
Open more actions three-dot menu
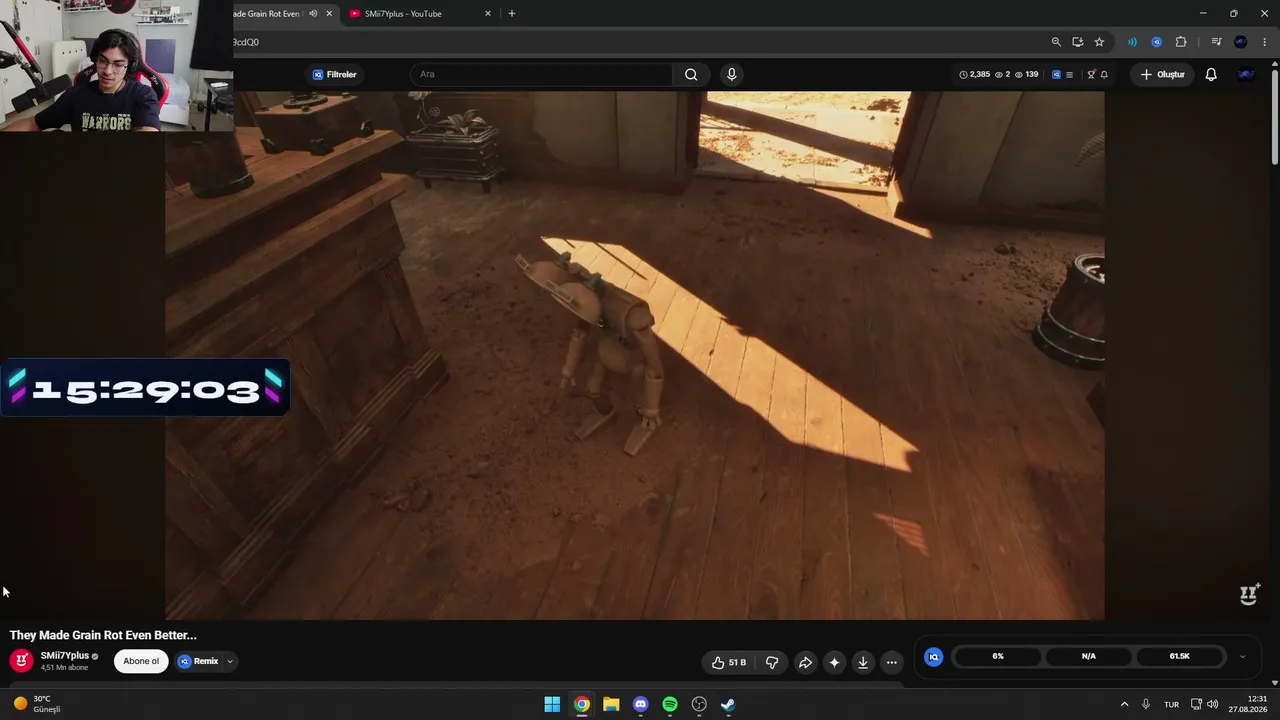pyautogui.click(x=892, y=662)
